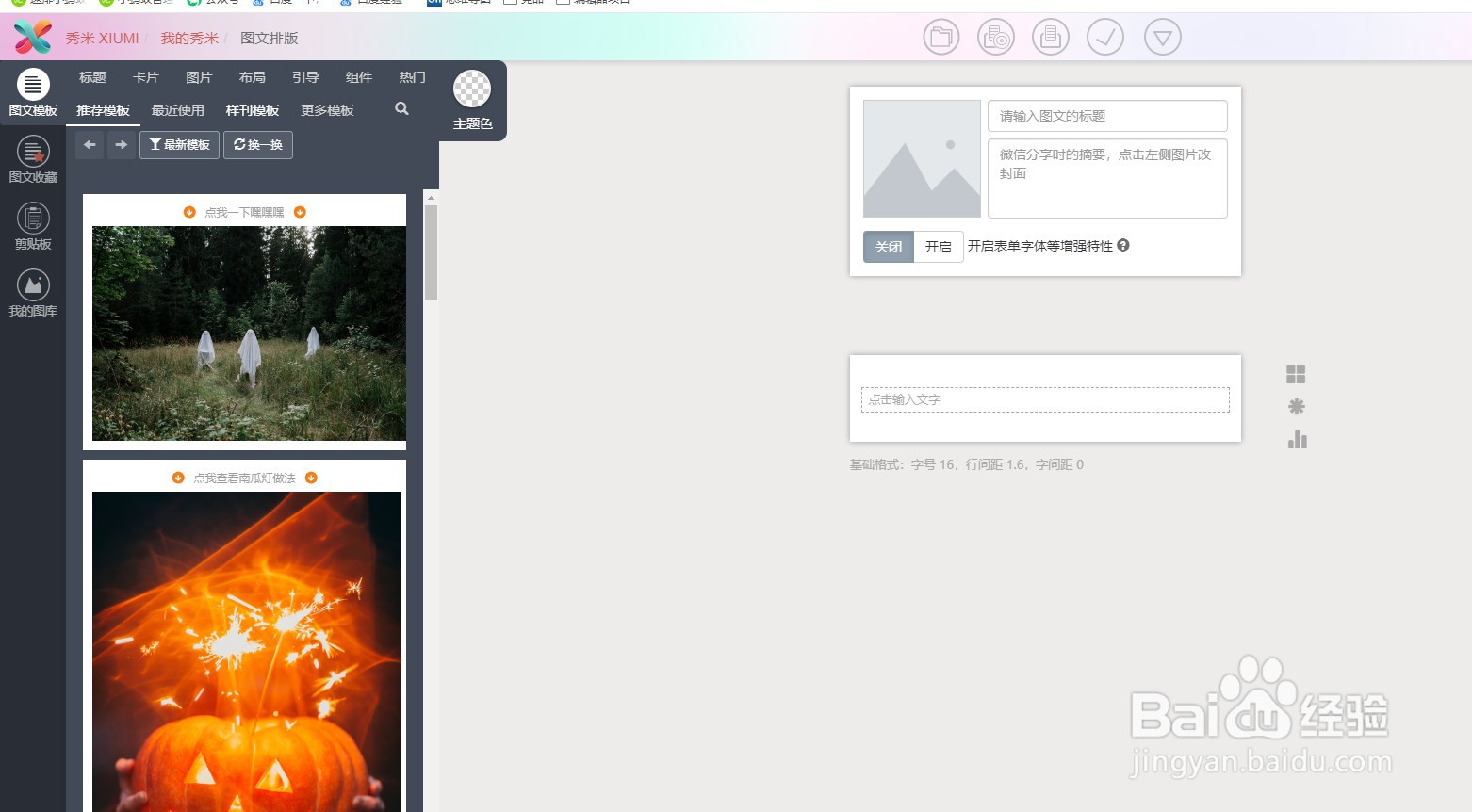Click 点我查看南瓜灯做法 caption text

[244, 479]
